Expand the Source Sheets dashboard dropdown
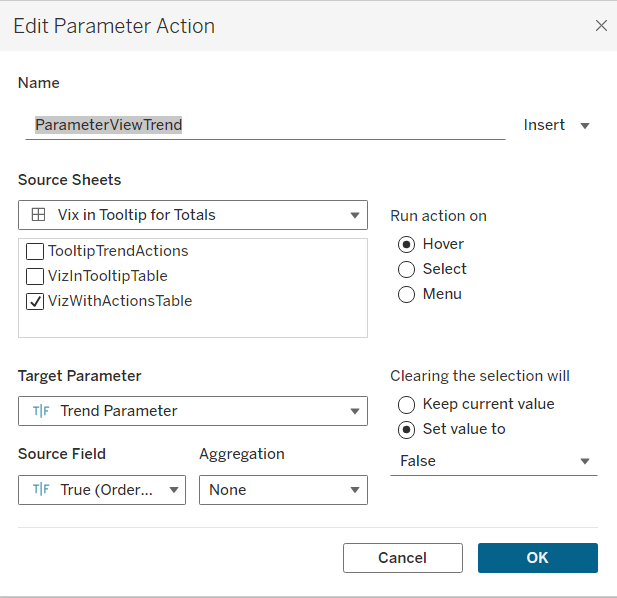617x598 pixels. point(354,215)
